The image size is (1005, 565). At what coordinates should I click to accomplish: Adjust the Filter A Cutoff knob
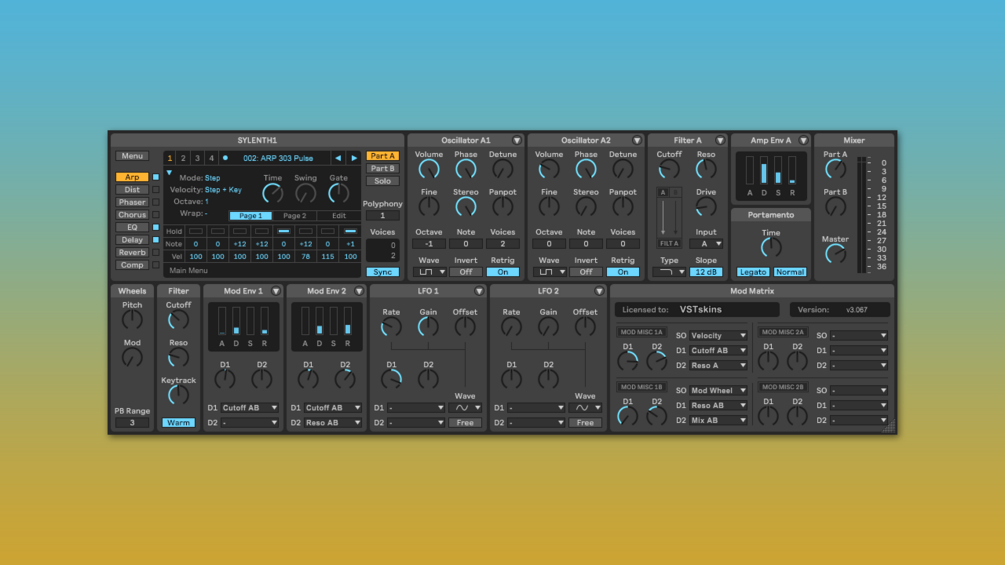(669, 170)
